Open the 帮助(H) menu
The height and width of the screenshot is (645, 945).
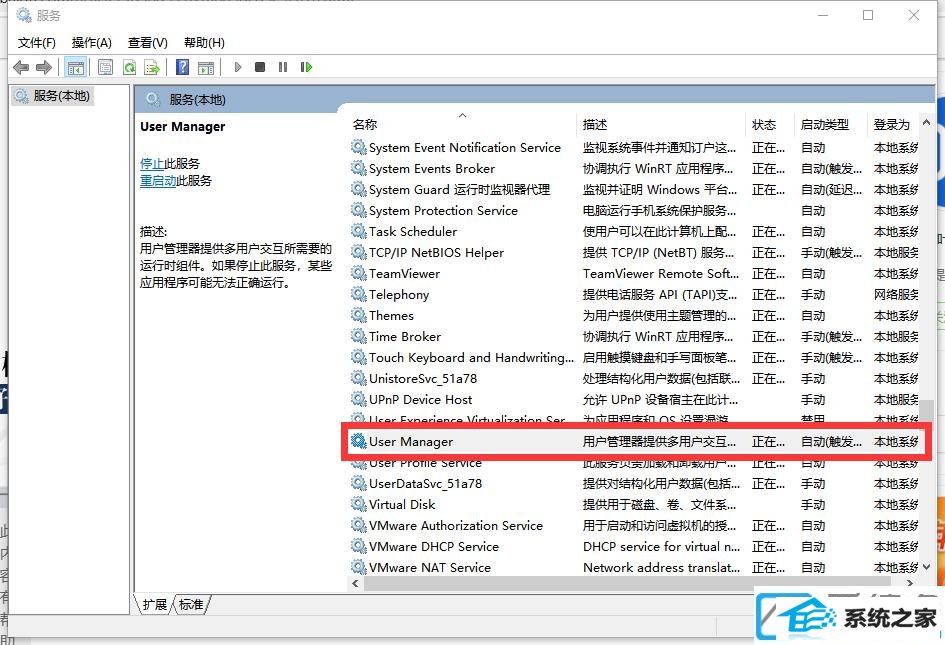point(204,43)
